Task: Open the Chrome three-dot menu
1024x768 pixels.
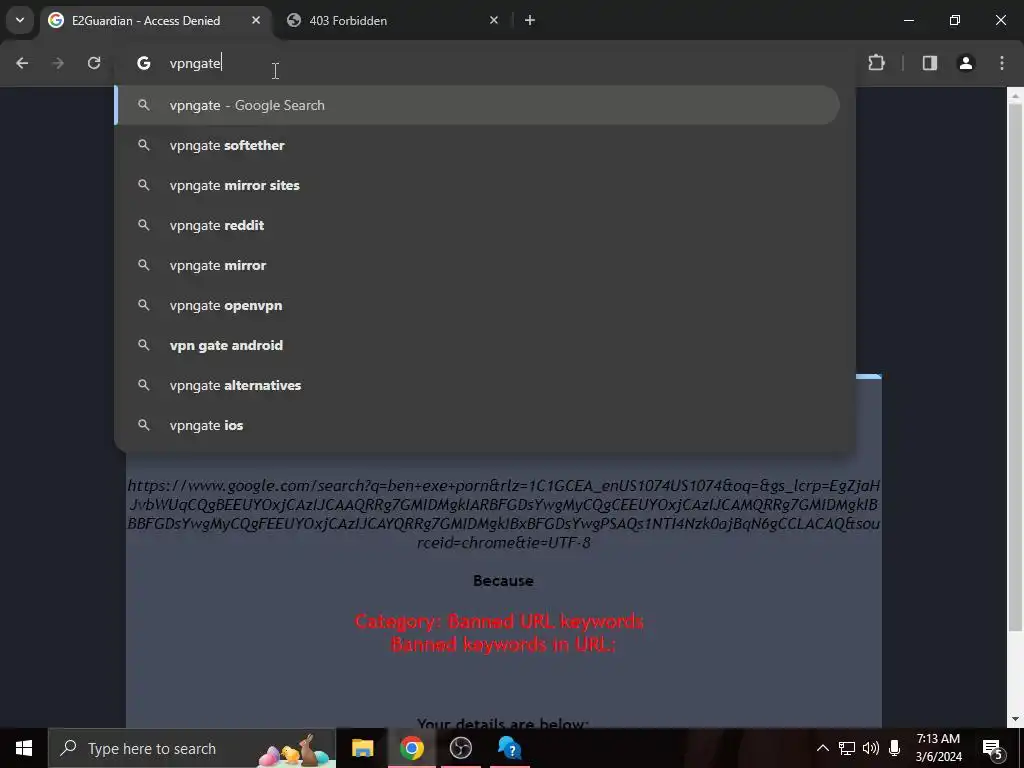Action: point(1002,63)
